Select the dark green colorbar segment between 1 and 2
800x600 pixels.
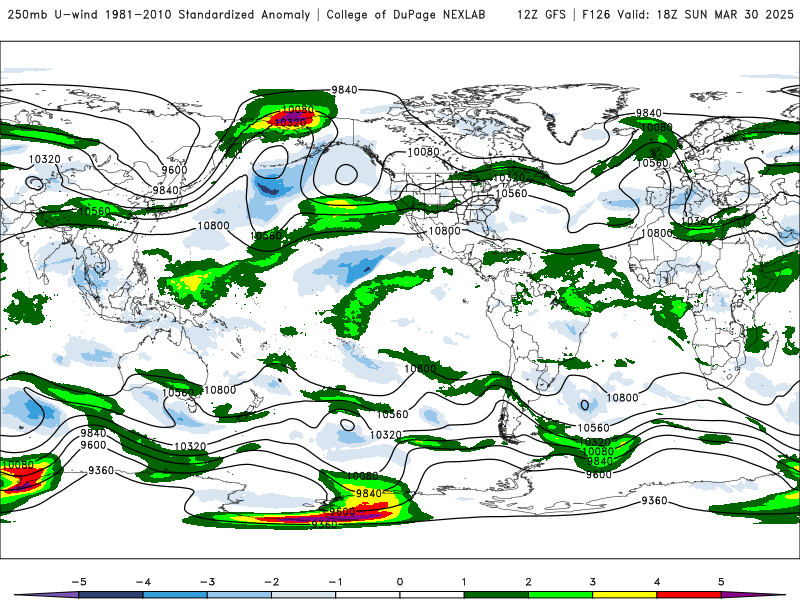496,595
